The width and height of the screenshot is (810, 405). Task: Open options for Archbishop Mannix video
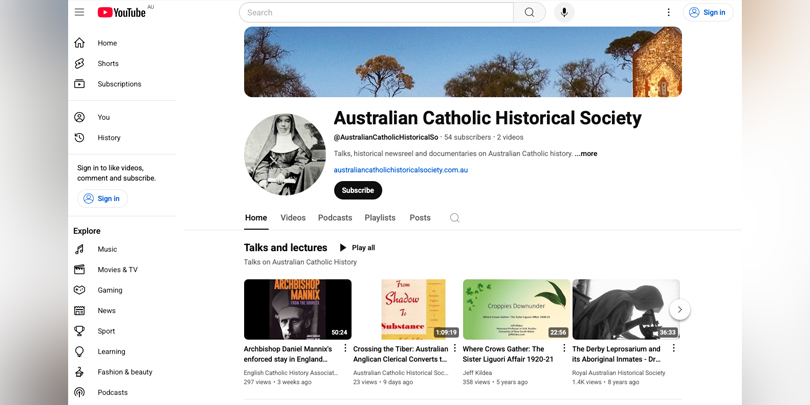(346, 348)
